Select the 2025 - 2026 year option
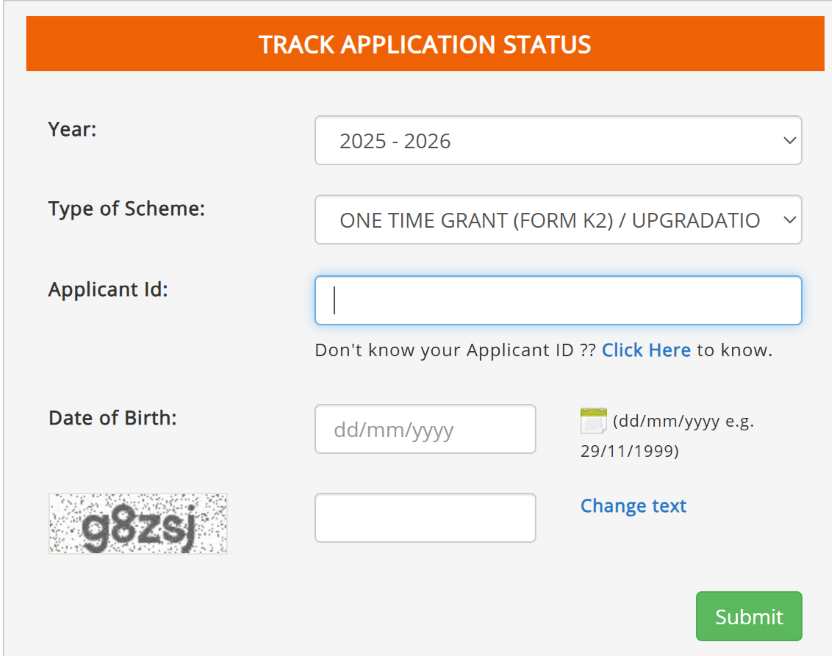 click(558, 140)
